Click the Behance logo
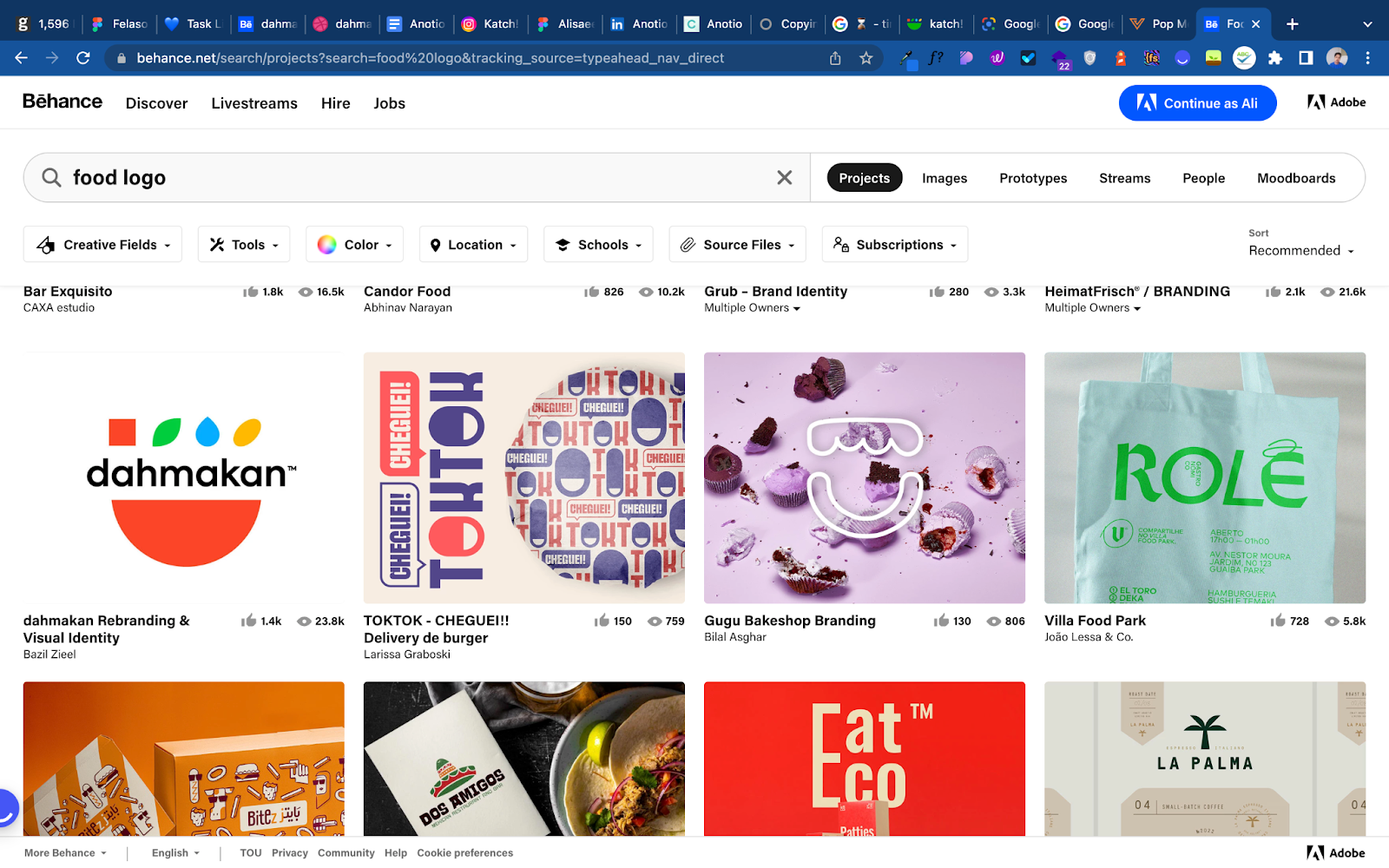The width and height of the screenshot is (1389, 868). tap(62, 102)
